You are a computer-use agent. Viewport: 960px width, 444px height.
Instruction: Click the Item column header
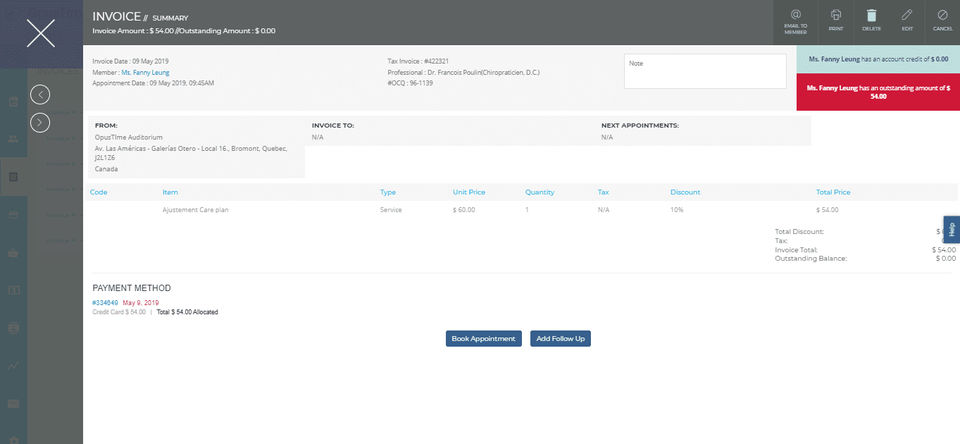170,192
